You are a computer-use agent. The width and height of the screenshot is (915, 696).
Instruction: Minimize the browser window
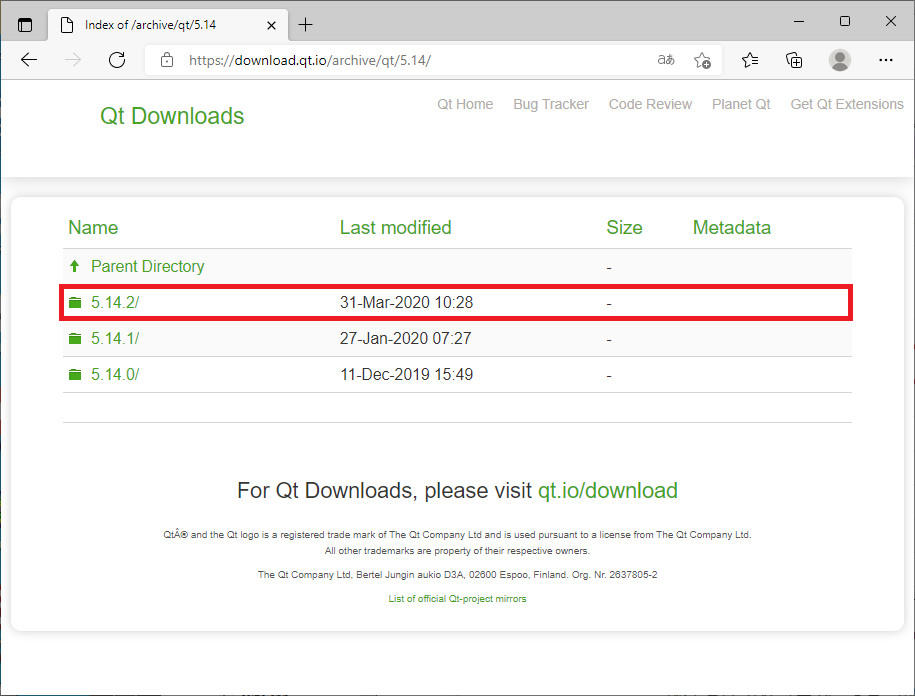click(x=799, y=21)
